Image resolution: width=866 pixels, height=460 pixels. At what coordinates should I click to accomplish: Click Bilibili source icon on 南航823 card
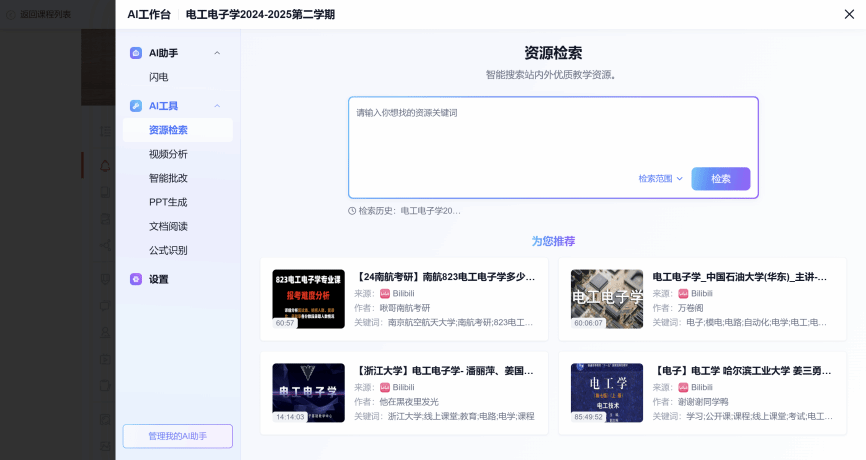(x=384, y=293)
